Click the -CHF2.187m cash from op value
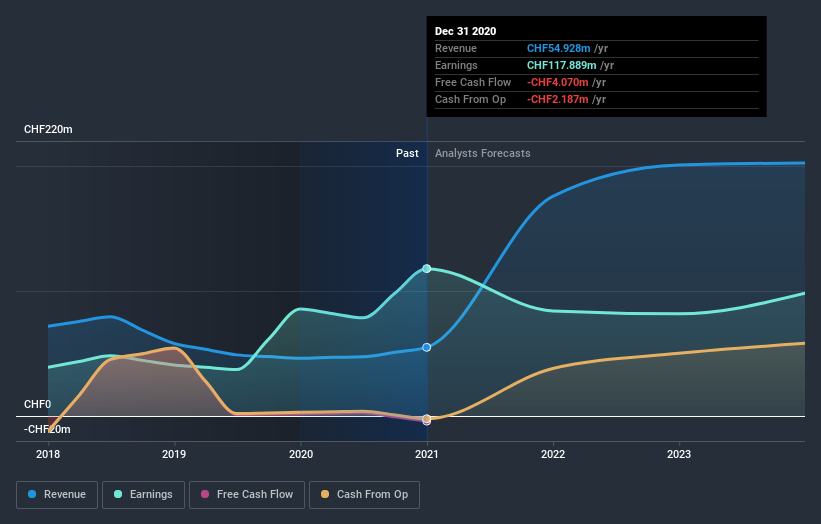 point(558,99)
